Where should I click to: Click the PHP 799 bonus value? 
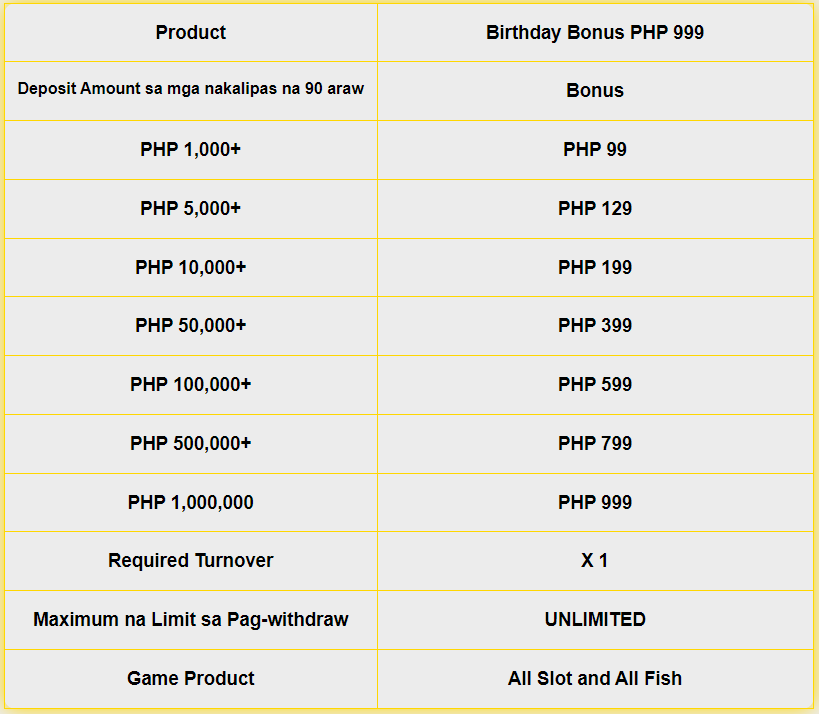[x=595, y=443]
